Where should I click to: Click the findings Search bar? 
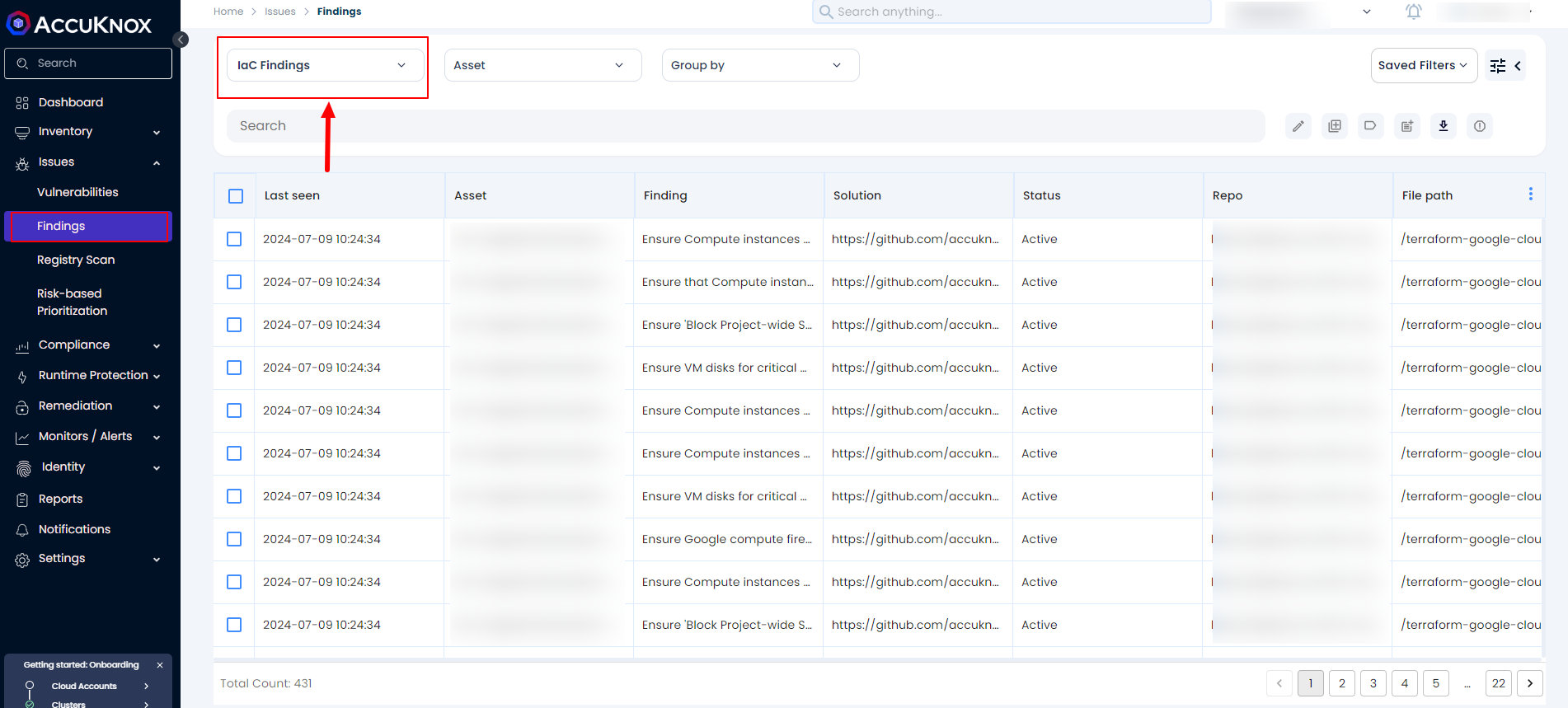745,126
